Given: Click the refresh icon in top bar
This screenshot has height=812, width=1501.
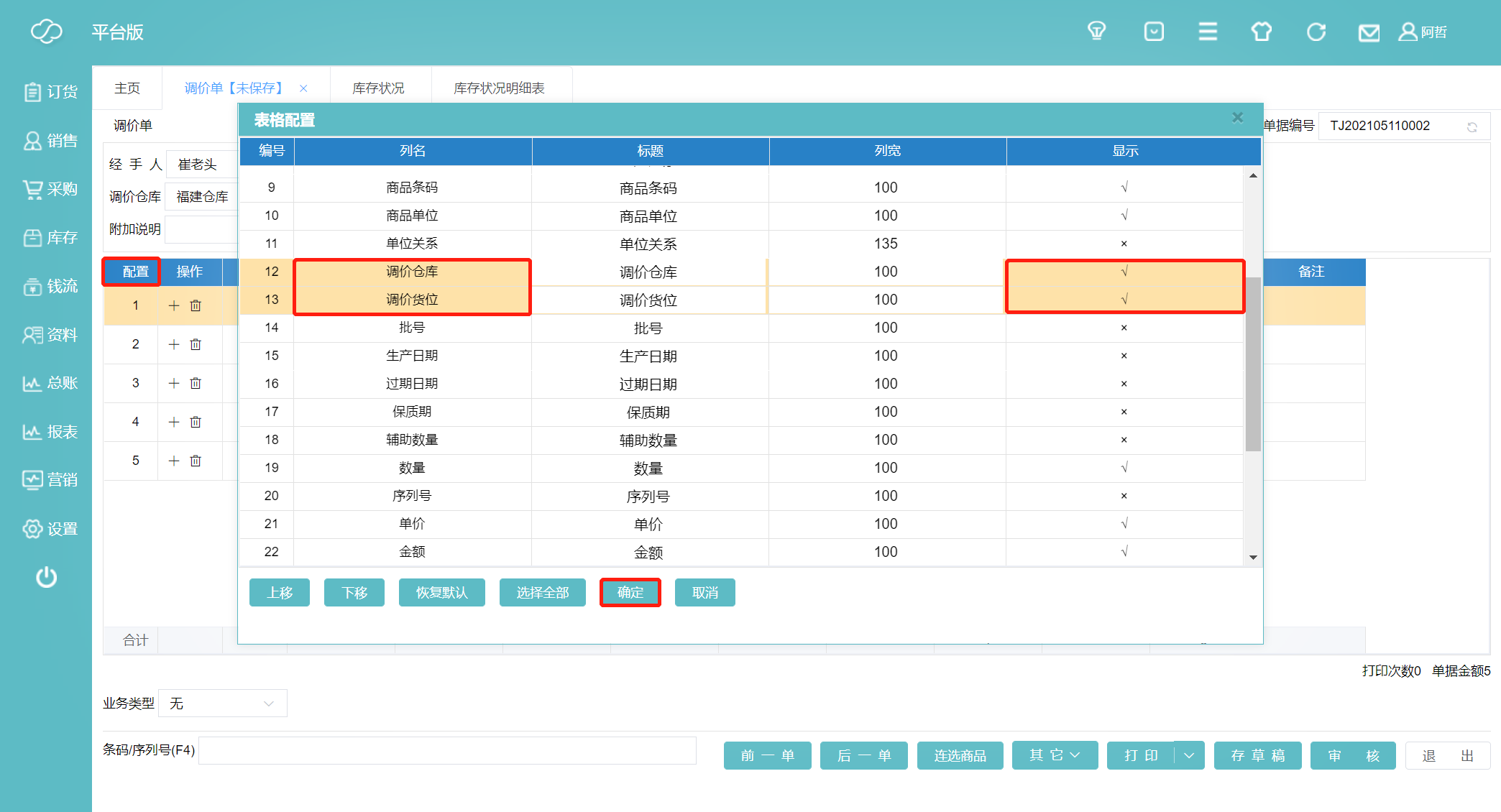Looking at the screenshot, I should 1316,32.
